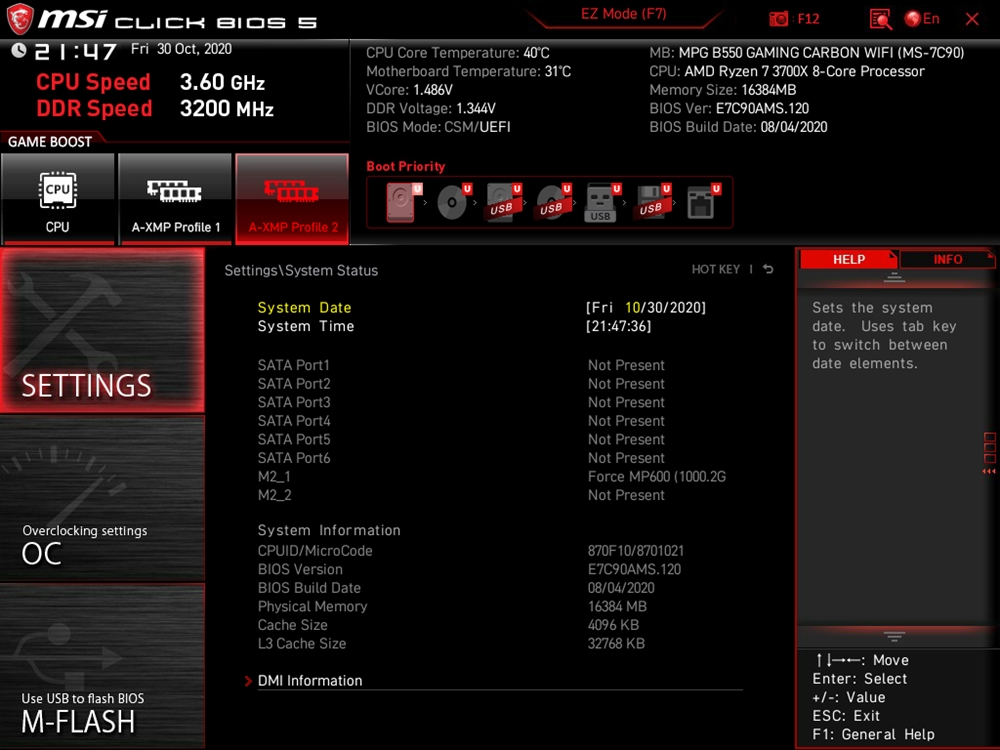Open the HOT KEY list
This screenshot has width=1000, height=750.
[716, 269]
